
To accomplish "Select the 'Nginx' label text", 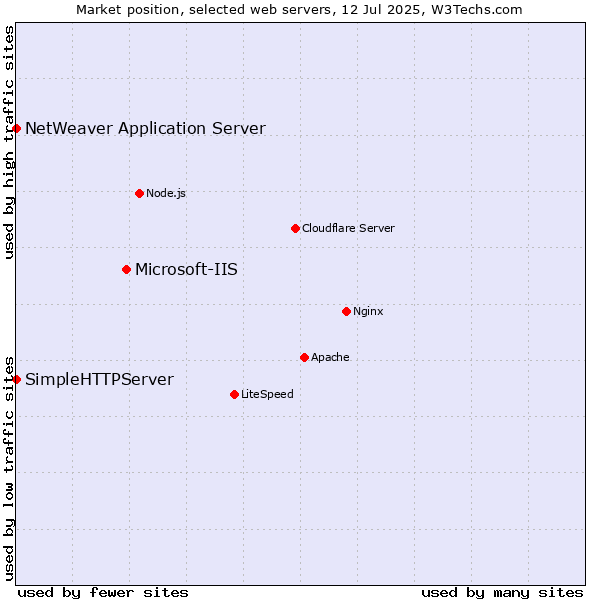I will (368, 311).
